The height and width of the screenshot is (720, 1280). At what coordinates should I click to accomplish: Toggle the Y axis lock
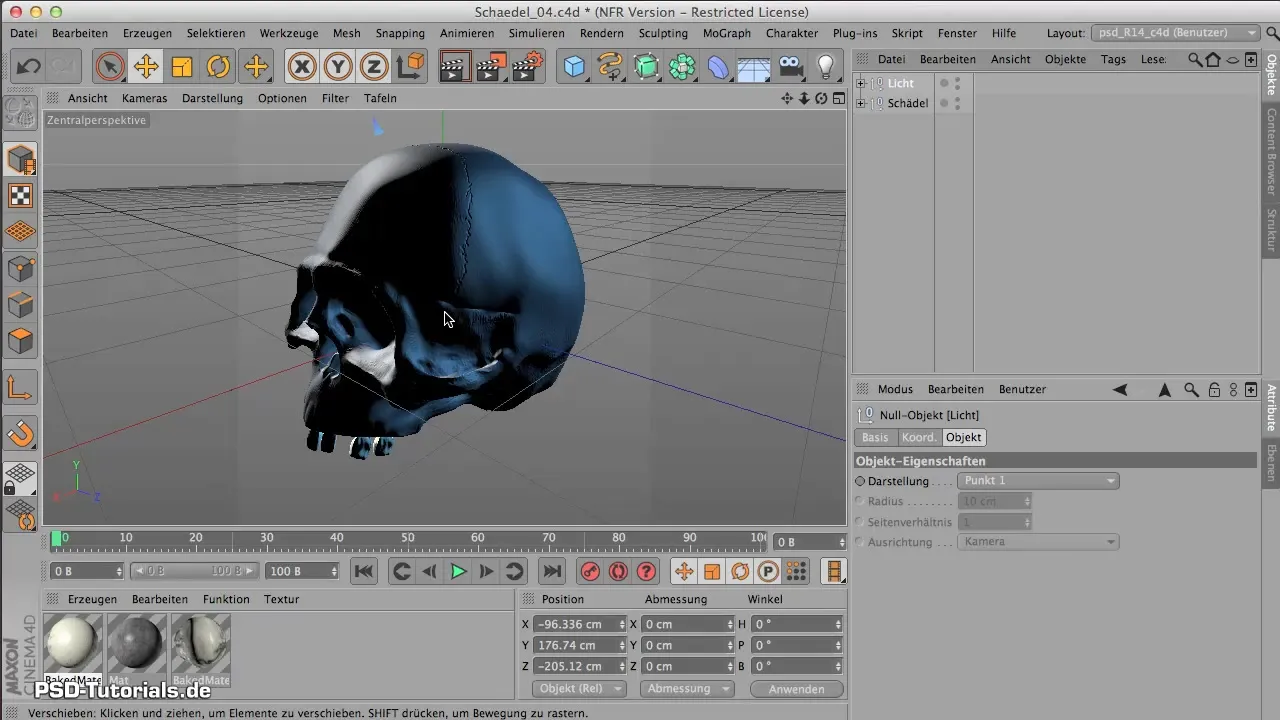(x=338, y=67)
